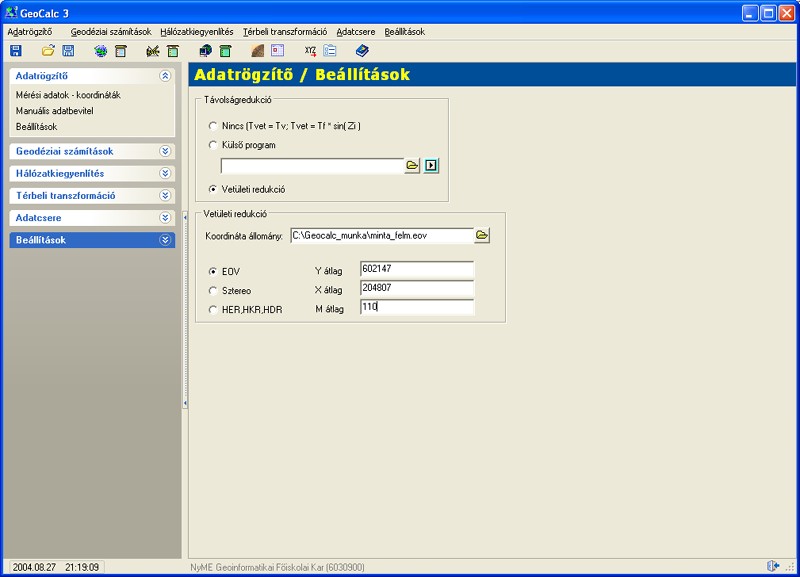Click the beige list window icon beside the globe
This screenshot has width=800, height=577.
(121, 51)
